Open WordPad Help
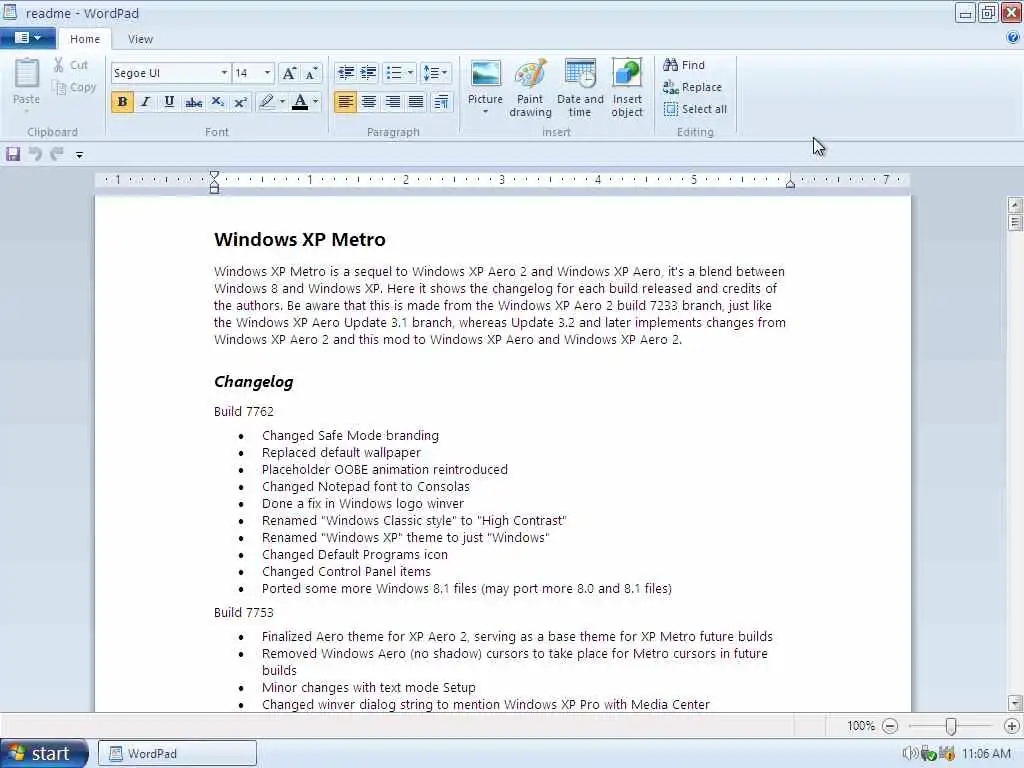The height and width of the screenshot is (768, 1024). pos(1014,38)
